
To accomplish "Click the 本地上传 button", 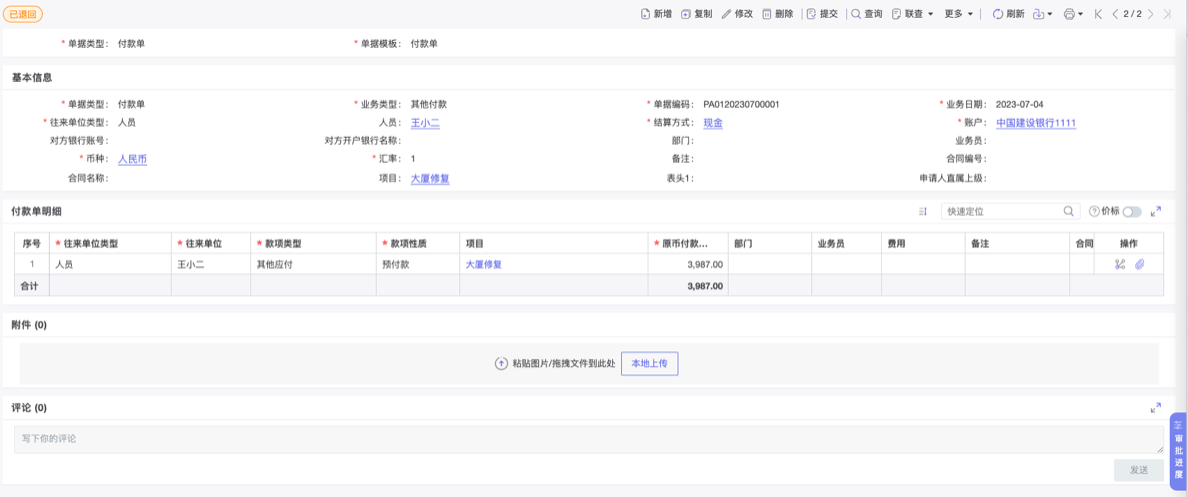I will click(649, 363).
